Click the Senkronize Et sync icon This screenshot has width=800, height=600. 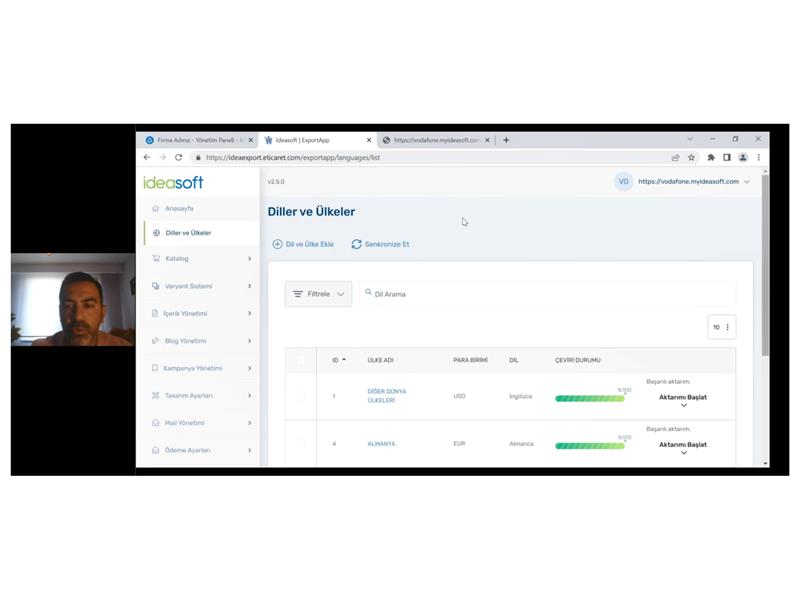pos(356,244)
